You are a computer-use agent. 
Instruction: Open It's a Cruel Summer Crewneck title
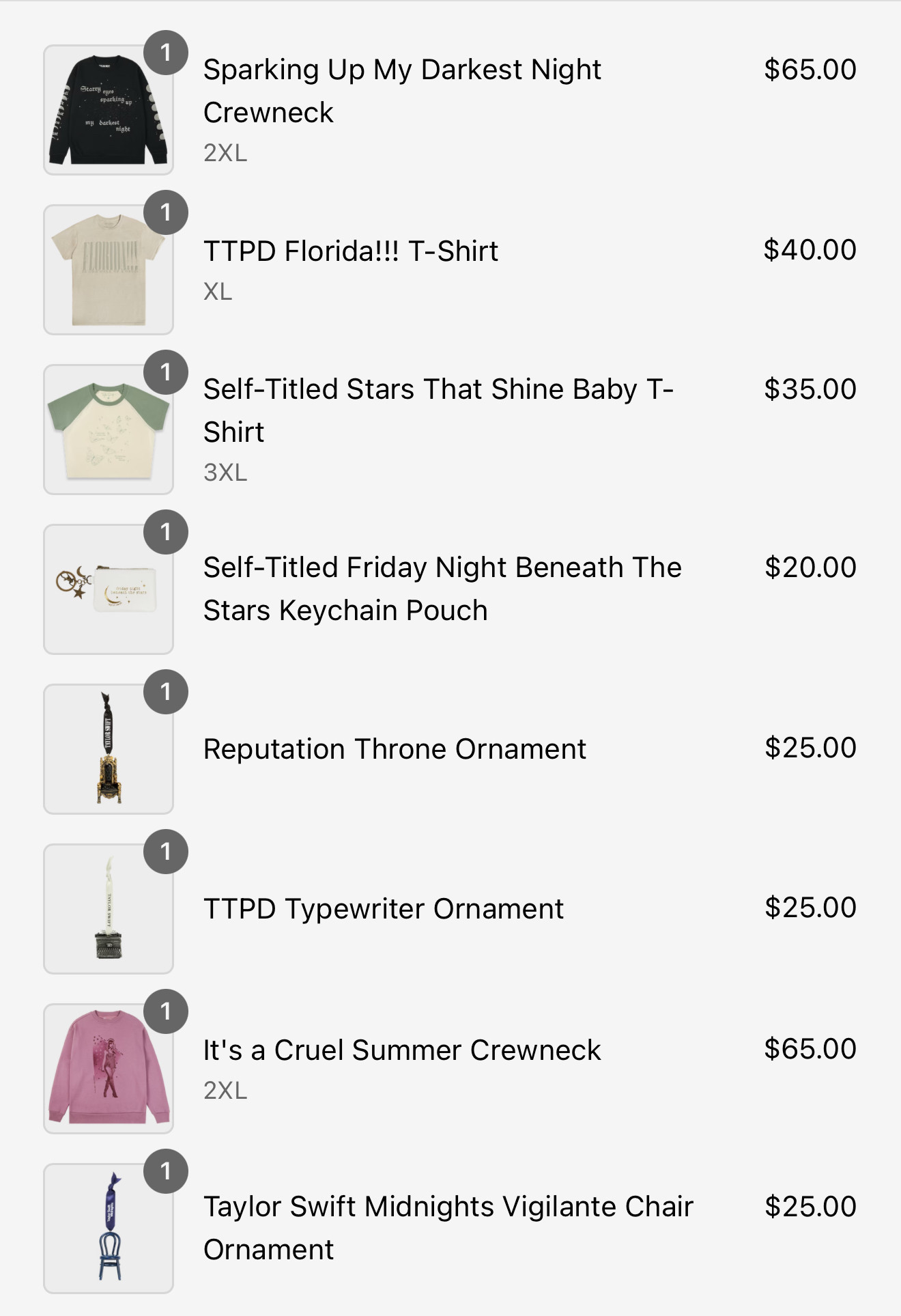point(402,1050)
